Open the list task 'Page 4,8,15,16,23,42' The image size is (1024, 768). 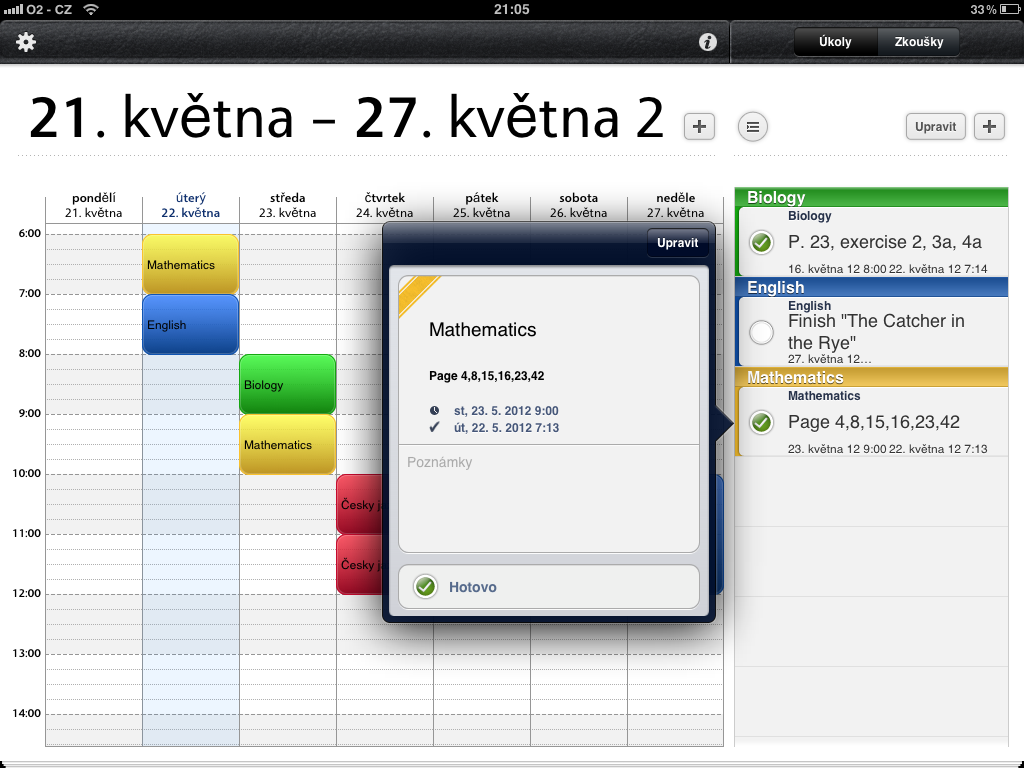[874, 422]
